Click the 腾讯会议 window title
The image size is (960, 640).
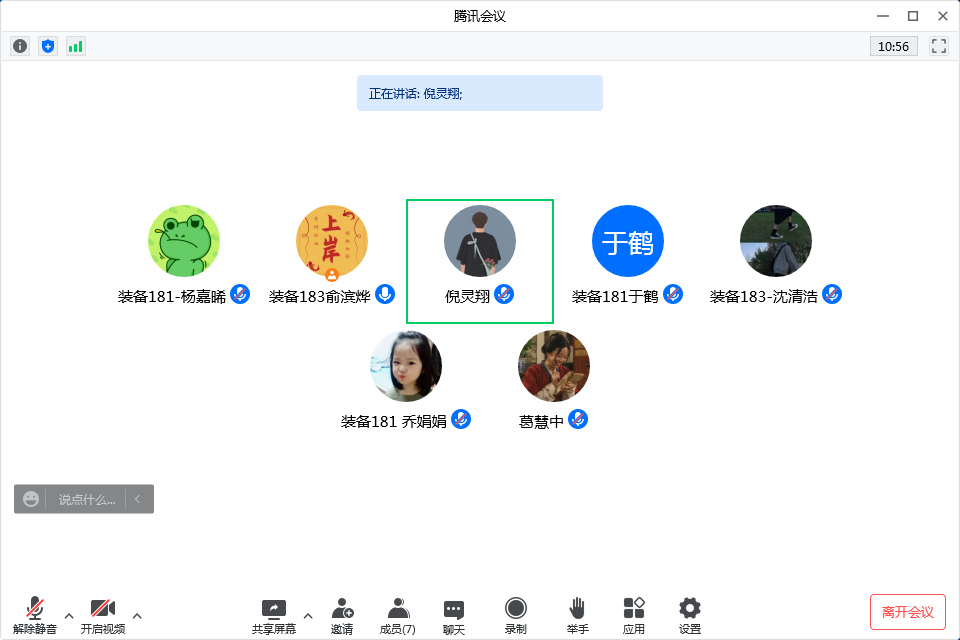pos(480,16)
